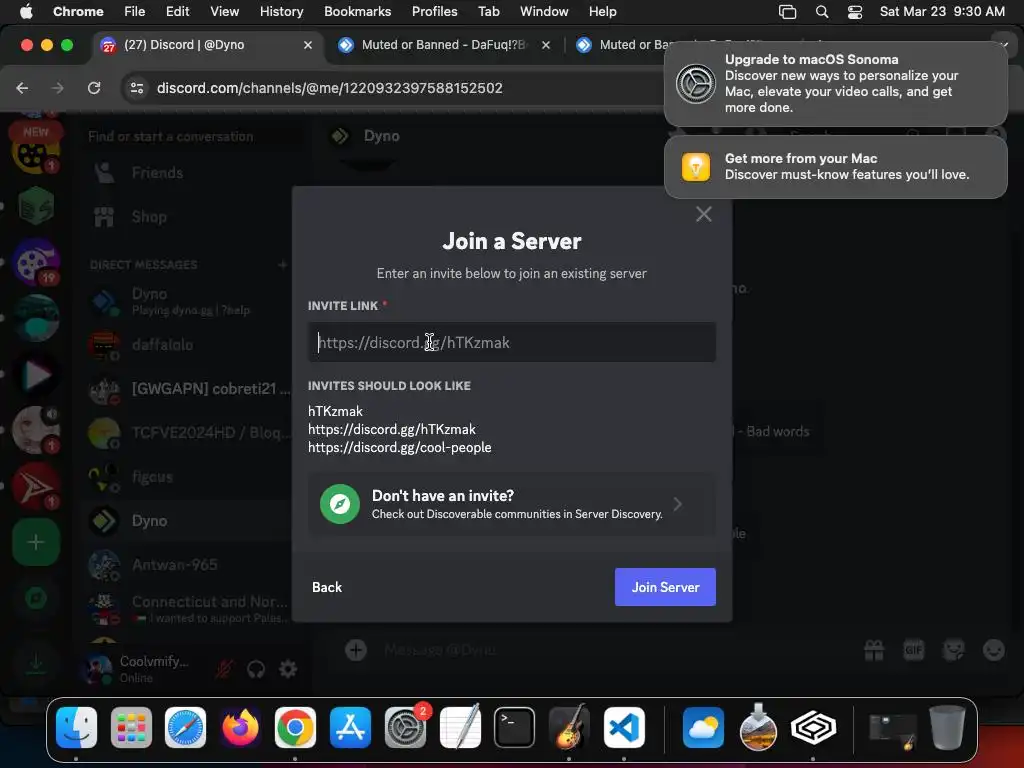
Task: Click the green compass discovery icon
Action: [x=340, y=504]
